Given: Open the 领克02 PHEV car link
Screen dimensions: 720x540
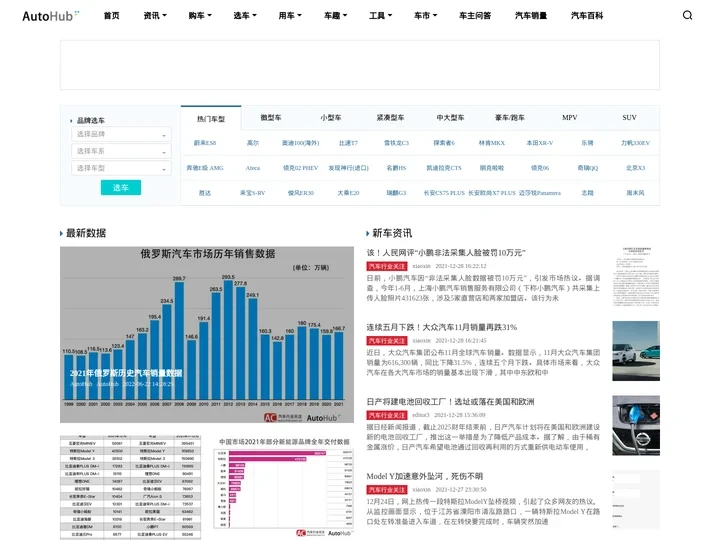Looking at the screenshot, I should tap(300, 168).
